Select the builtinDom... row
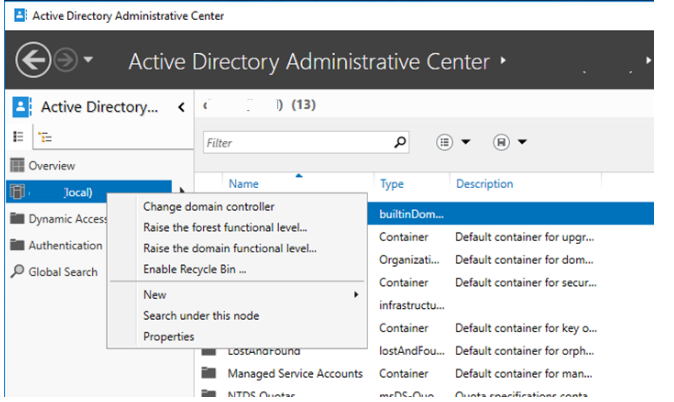Viewport: 674px width, 402px height. coord(511,214)
